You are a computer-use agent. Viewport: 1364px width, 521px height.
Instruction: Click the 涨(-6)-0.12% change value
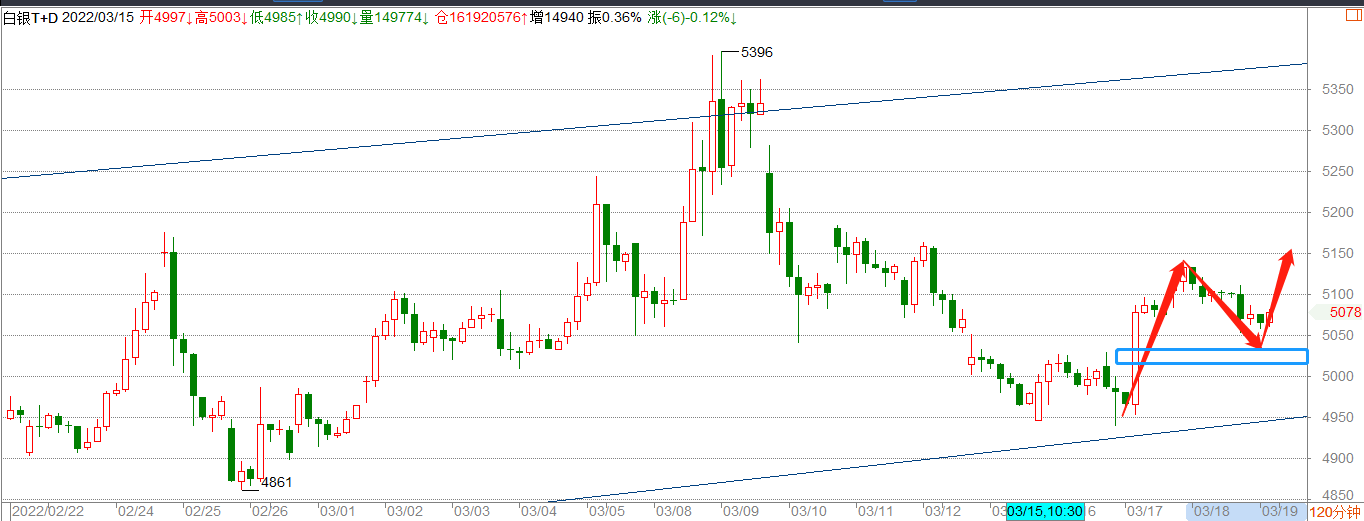tap(693, 19)
